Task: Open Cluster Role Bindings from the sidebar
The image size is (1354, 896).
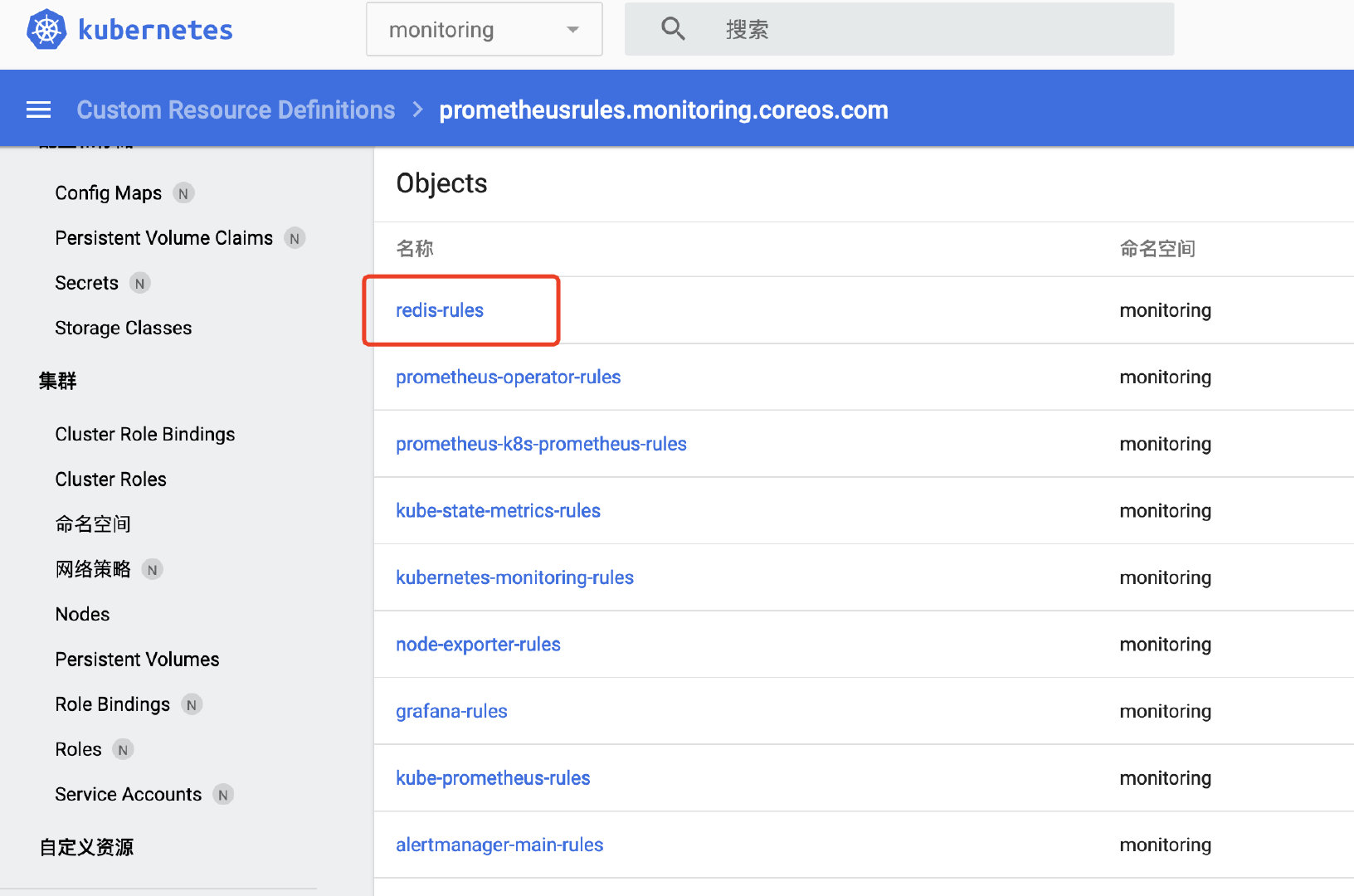Action: point(144,433)
